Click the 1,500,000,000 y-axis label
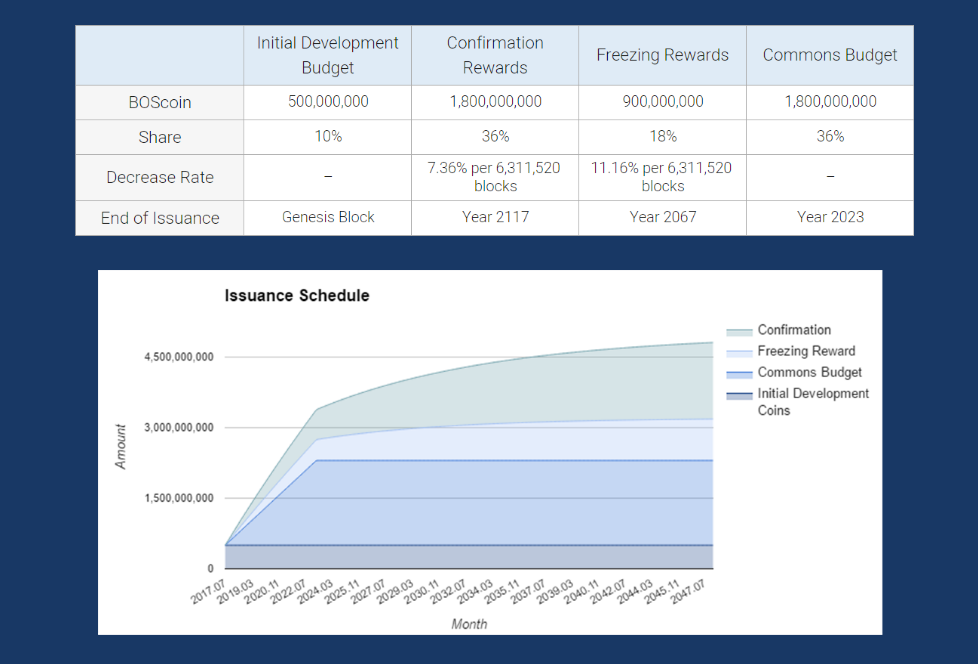This screenshot has height=664, width=978. (179, 498)
